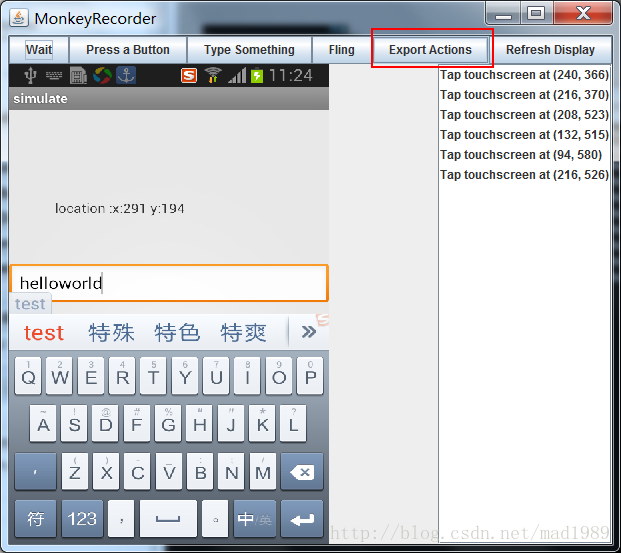
Task: Click the USB status icon
Action: tap(30, 75)
